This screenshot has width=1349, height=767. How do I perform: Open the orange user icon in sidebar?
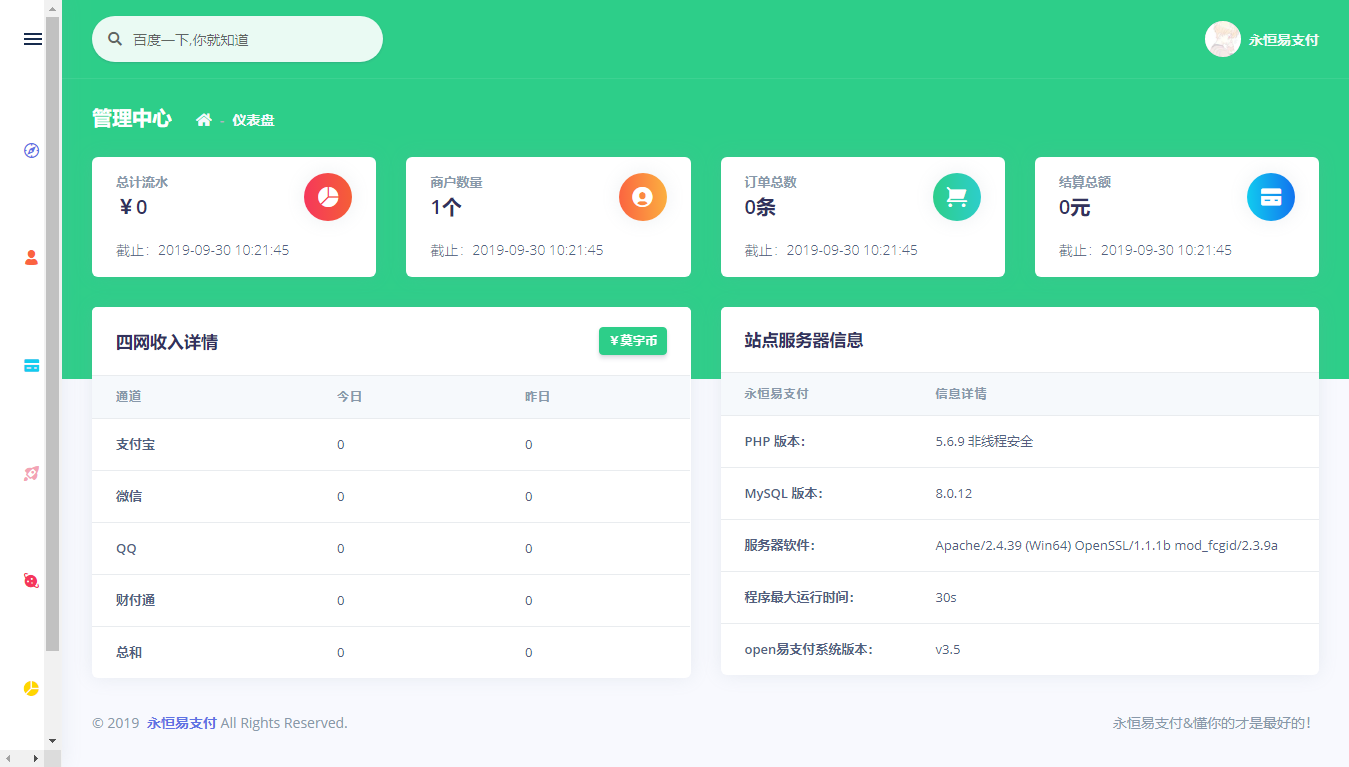pyautogui.click(x=31, y=258)
